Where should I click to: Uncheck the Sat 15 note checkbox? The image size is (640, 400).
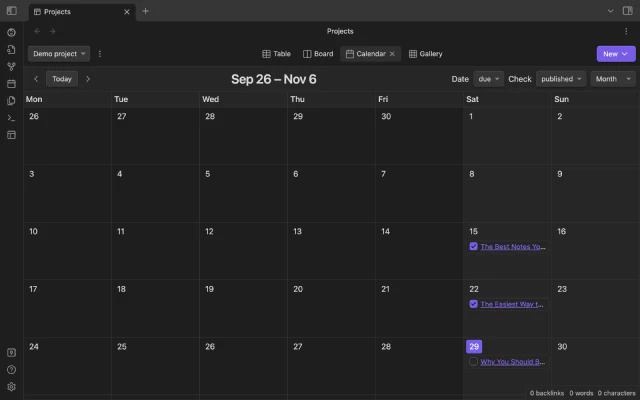coord(473,246)
